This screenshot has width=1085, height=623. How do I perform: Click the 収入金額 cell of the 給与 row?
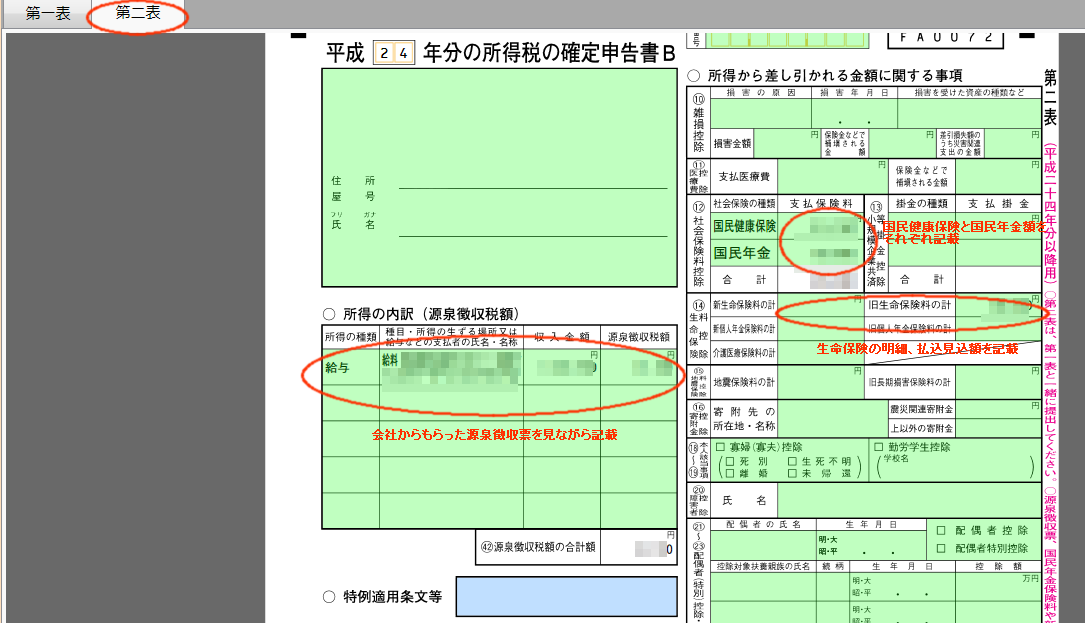tap(562, 368)
